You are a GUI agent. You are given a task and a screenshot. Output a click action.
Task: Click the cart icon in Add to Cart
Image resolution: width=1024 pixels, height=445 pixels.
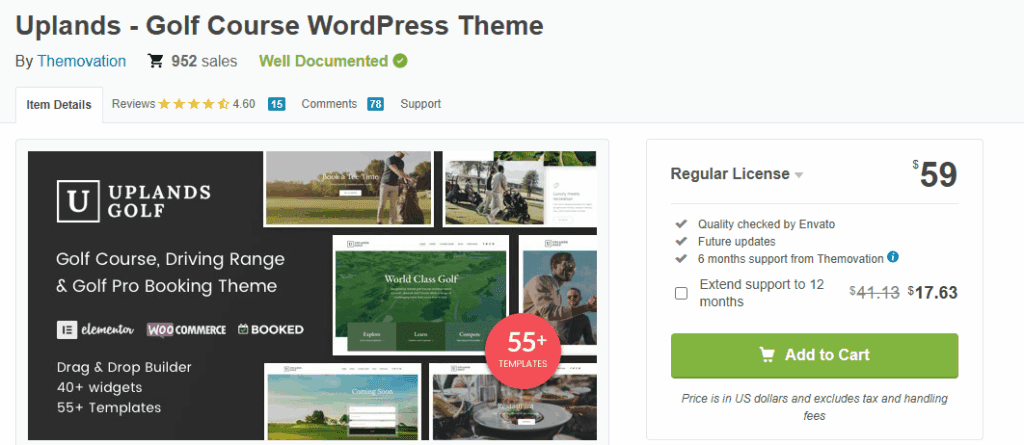[767, 355]
